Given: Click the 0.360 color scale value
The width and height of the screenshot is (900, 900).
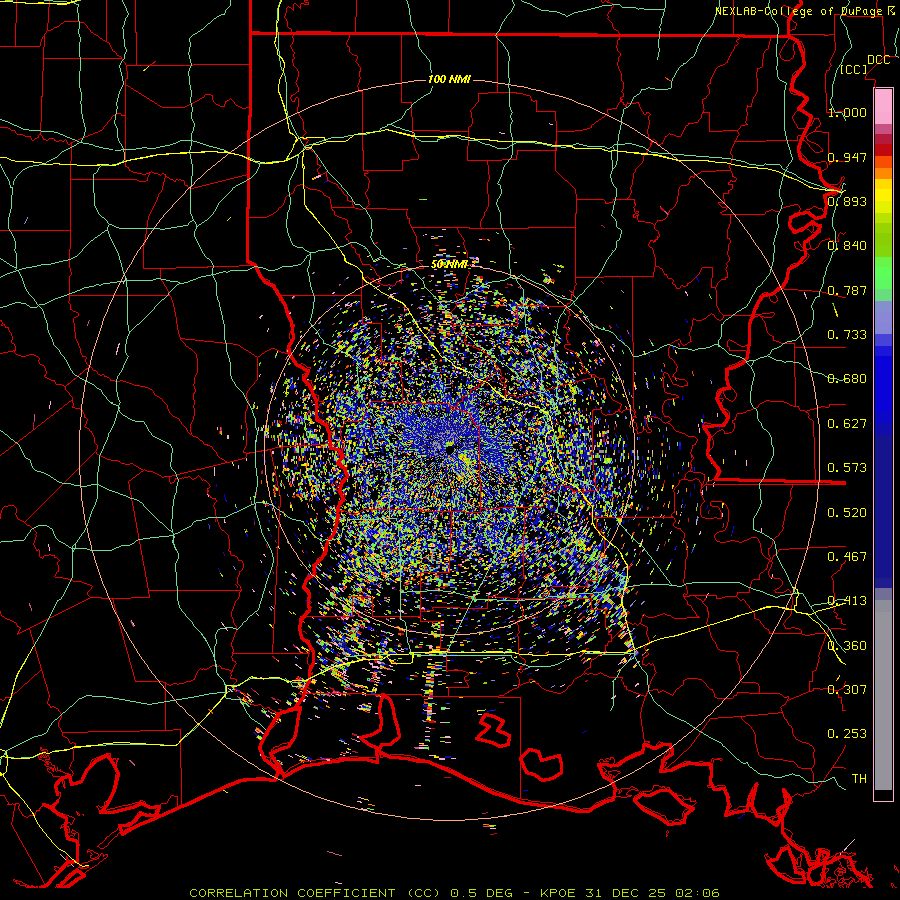Looking at the screenshot, I should [847, 645].
